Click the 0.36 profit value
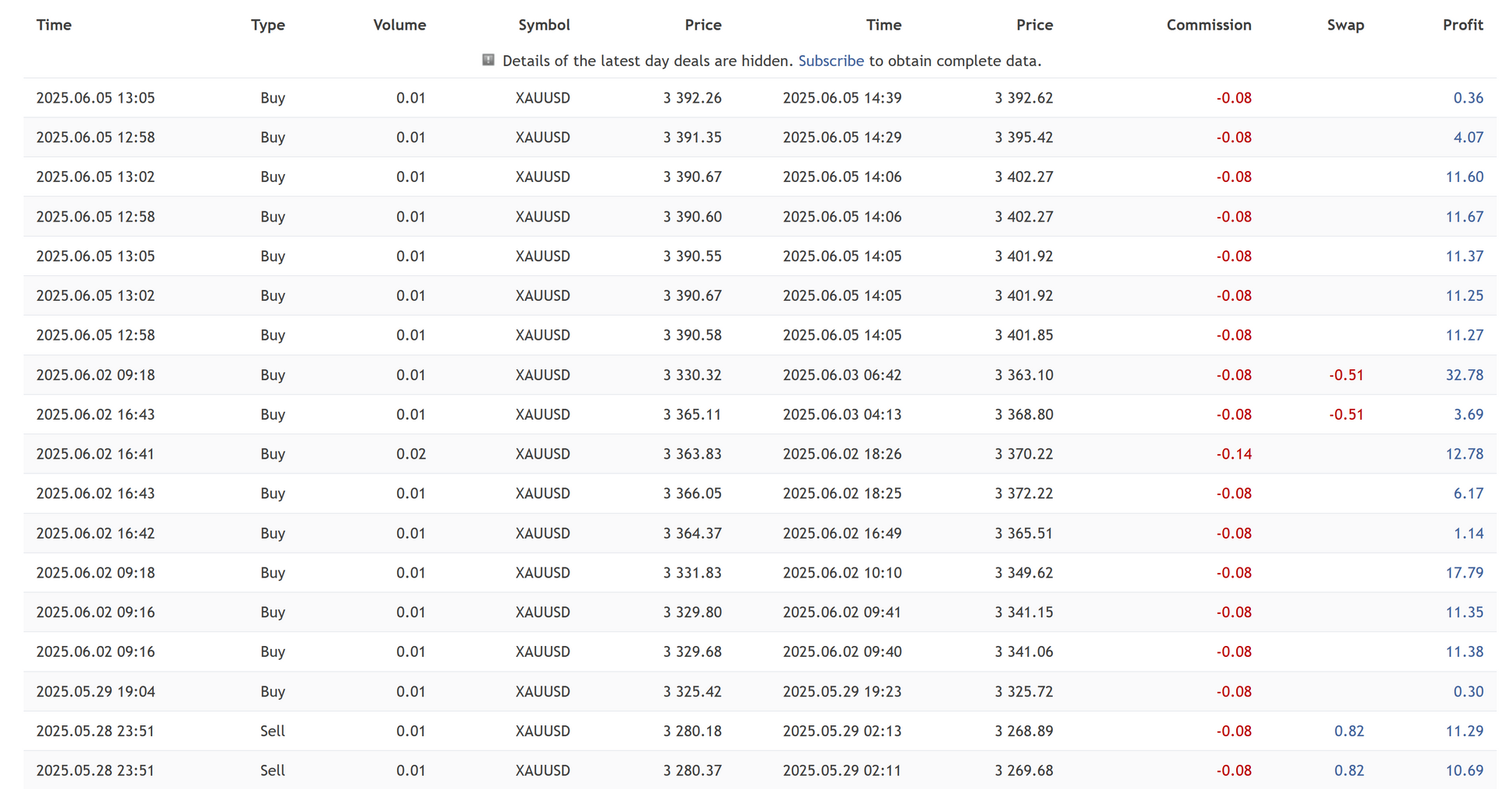1512x789 pixels. pyautogui.click(x=1467, y=98)
